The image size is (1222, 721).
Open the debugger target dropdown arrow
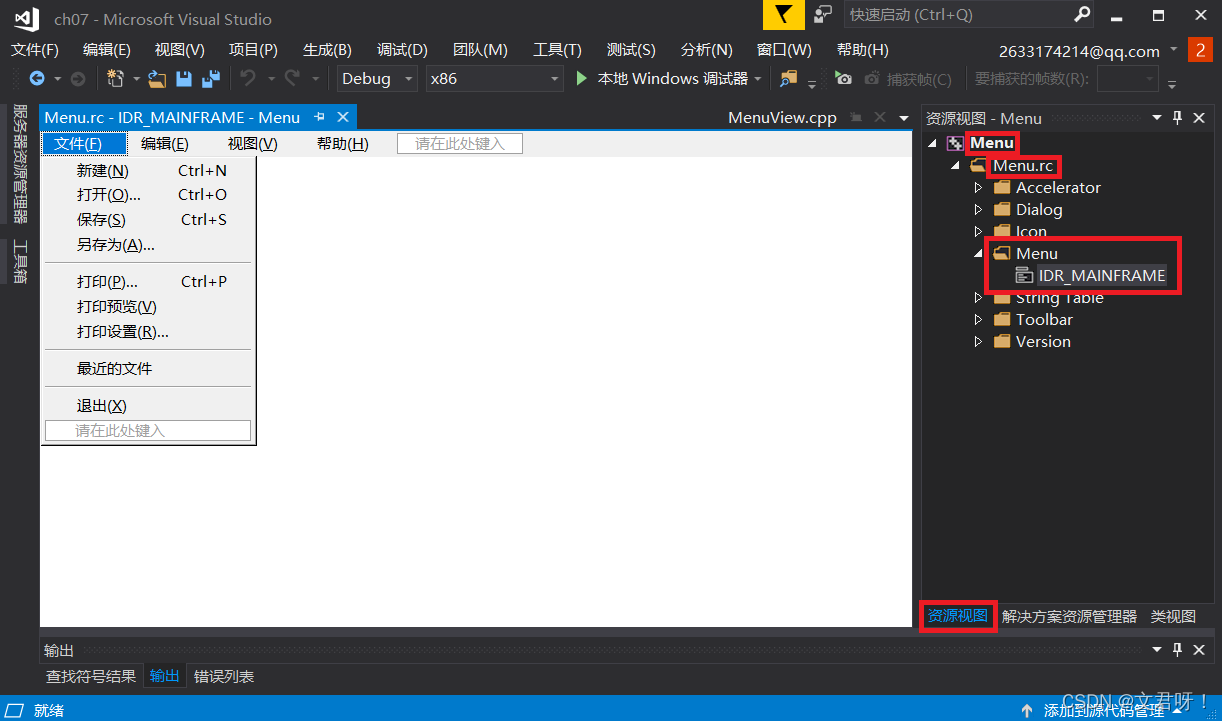pos(758,78)
